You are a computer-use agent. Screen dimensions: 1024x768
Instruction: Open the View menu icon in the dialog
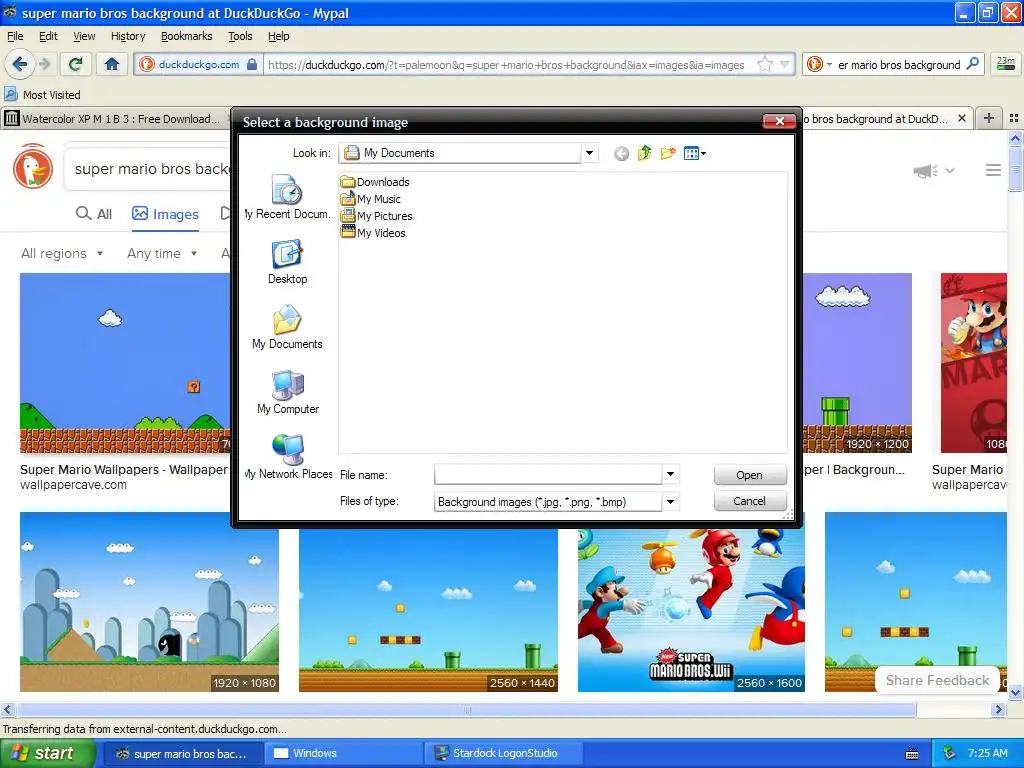(694, 153)
